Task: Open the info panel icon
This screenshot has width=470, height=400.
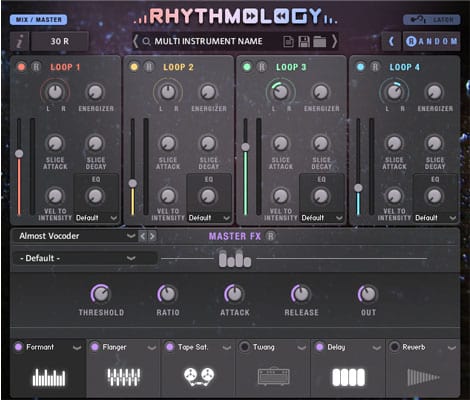Action: pos(20,42)
